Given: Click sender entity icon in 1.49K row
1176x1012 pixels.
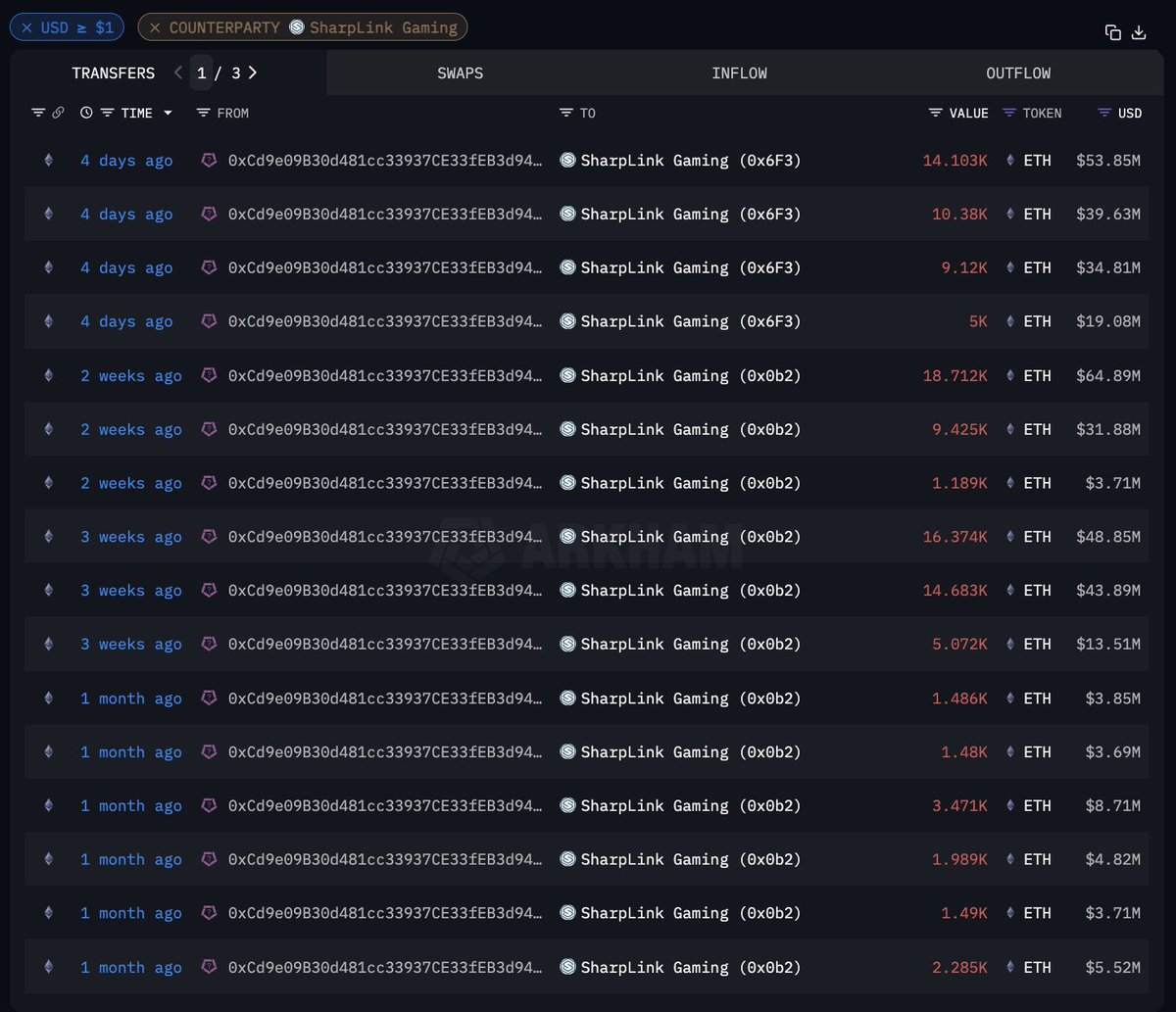Looking at the screenshot, I should point(209,912).
